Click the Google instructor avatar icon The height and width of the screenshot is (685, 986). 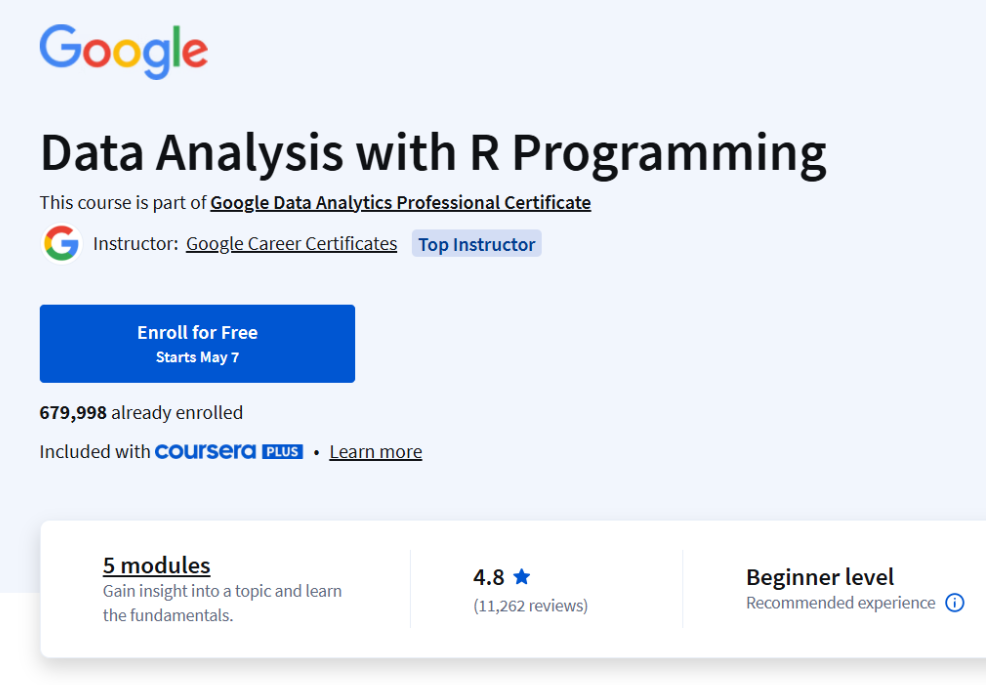61,243
